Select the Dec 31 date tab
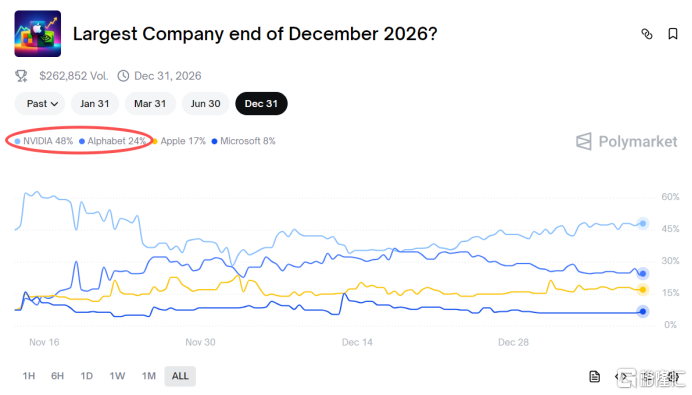 point(261,104)
